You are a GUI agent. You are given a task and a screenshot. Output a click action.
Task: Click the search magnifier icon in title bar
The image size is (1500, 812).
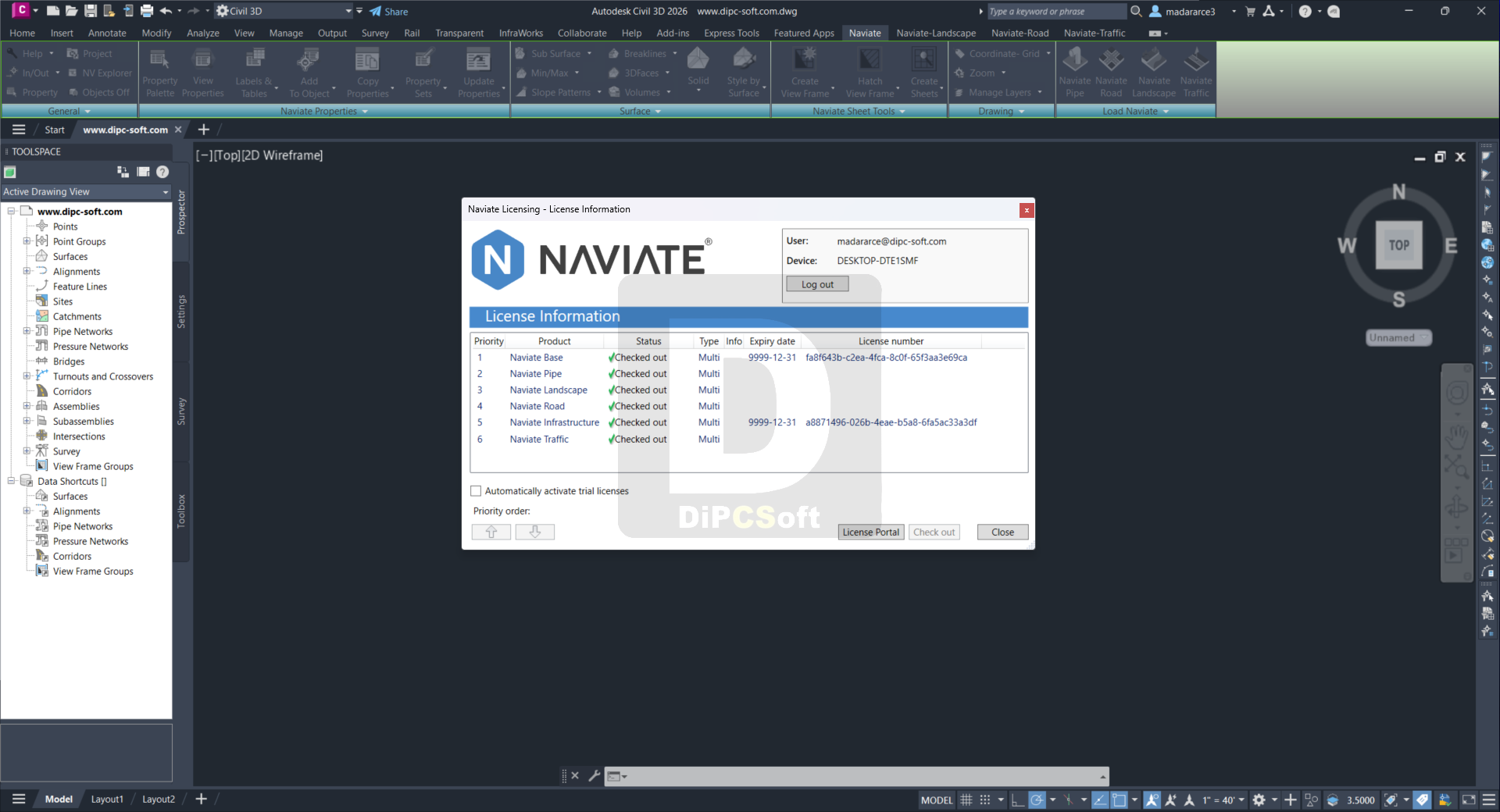(1137, 11)
